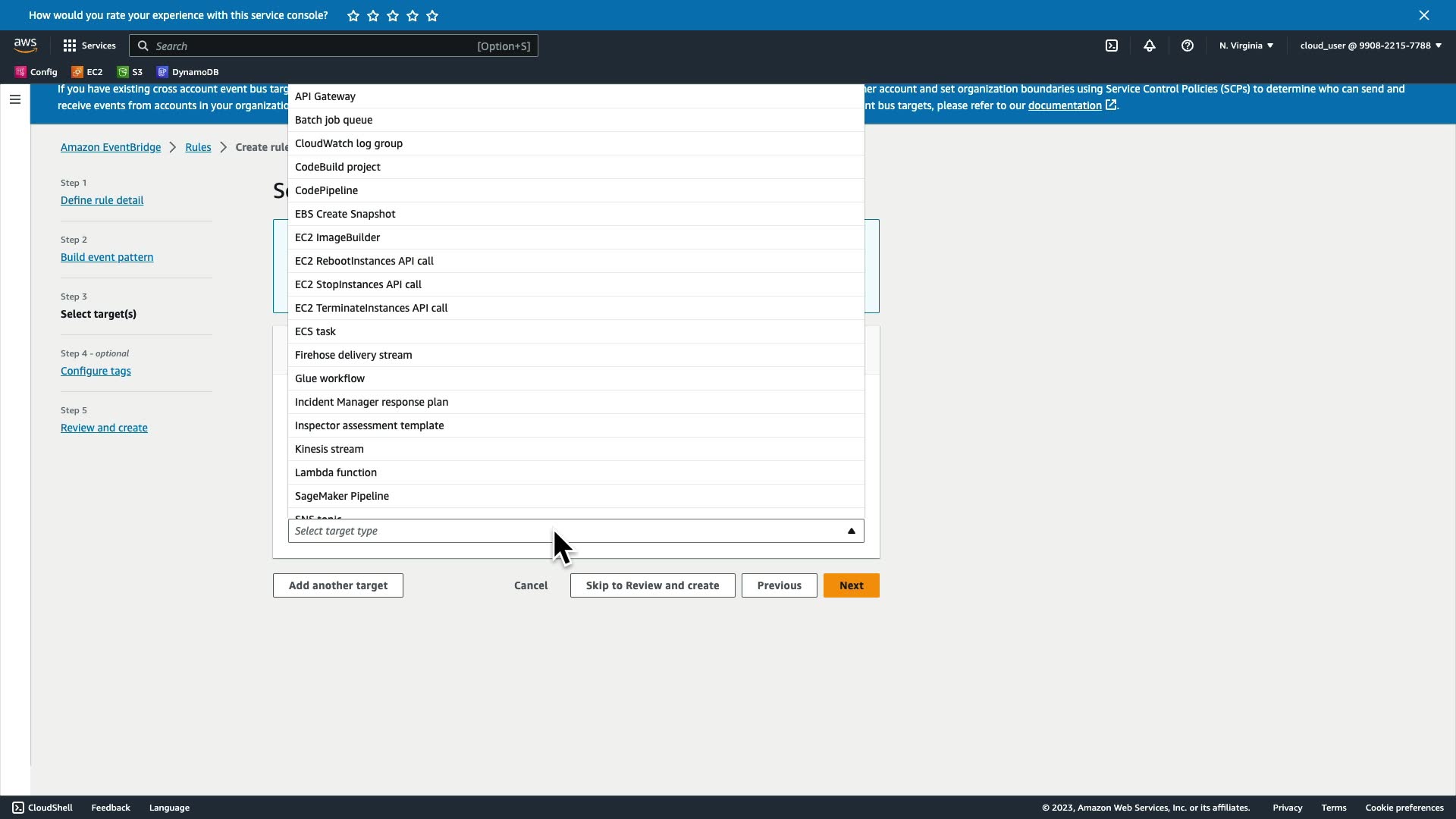Select EC2 StopInstances API call option
1456x819 pixels.
(358, 284)
